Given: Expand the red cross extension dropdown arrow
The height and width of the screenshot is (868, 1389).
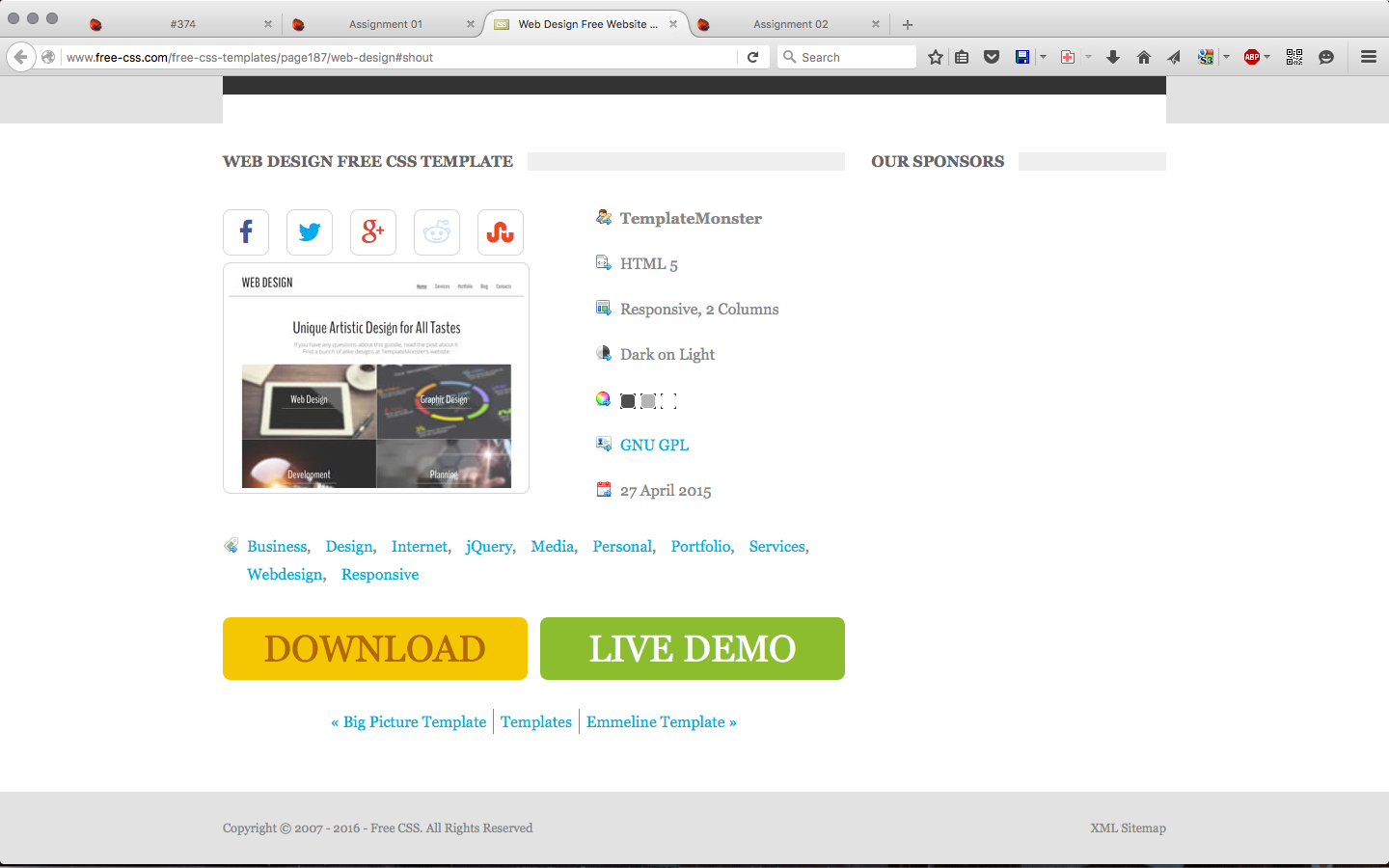Looking at the screenshot, I should 1088,57.
